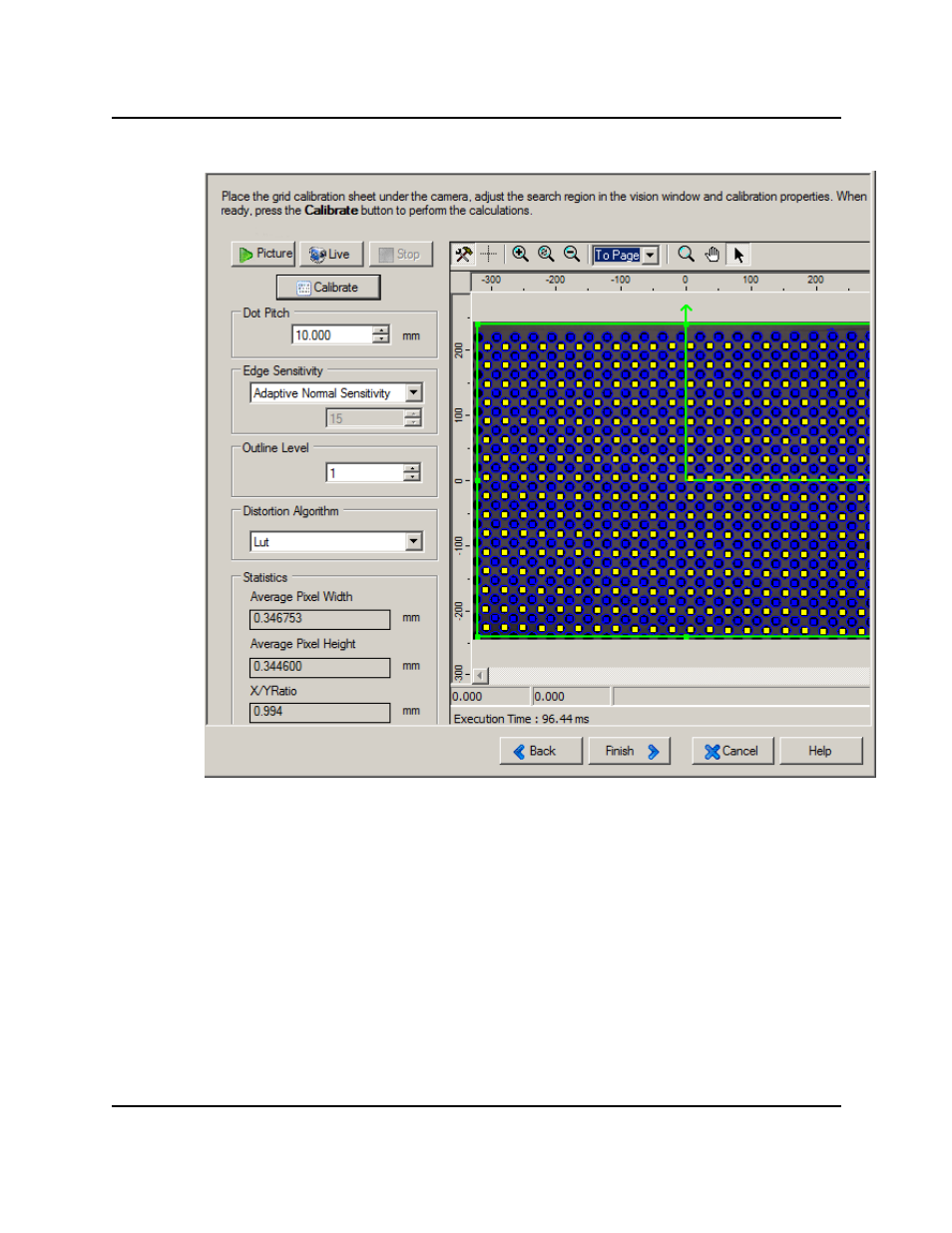Expand the Edge Sensitivity dropdown

pyautogui.click(x=414, y=393)
